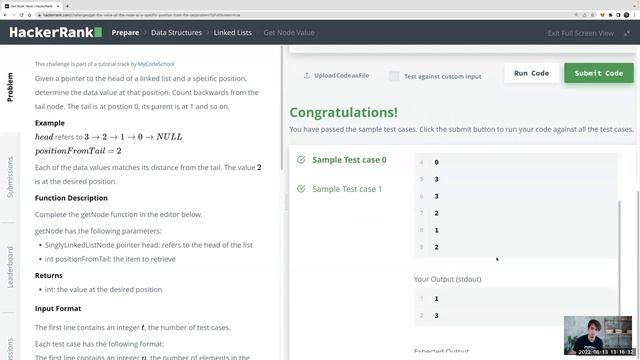Switch to the Leaderboard side tab
This screenshot has width=640, height=360.
click(x=10, y=267)
